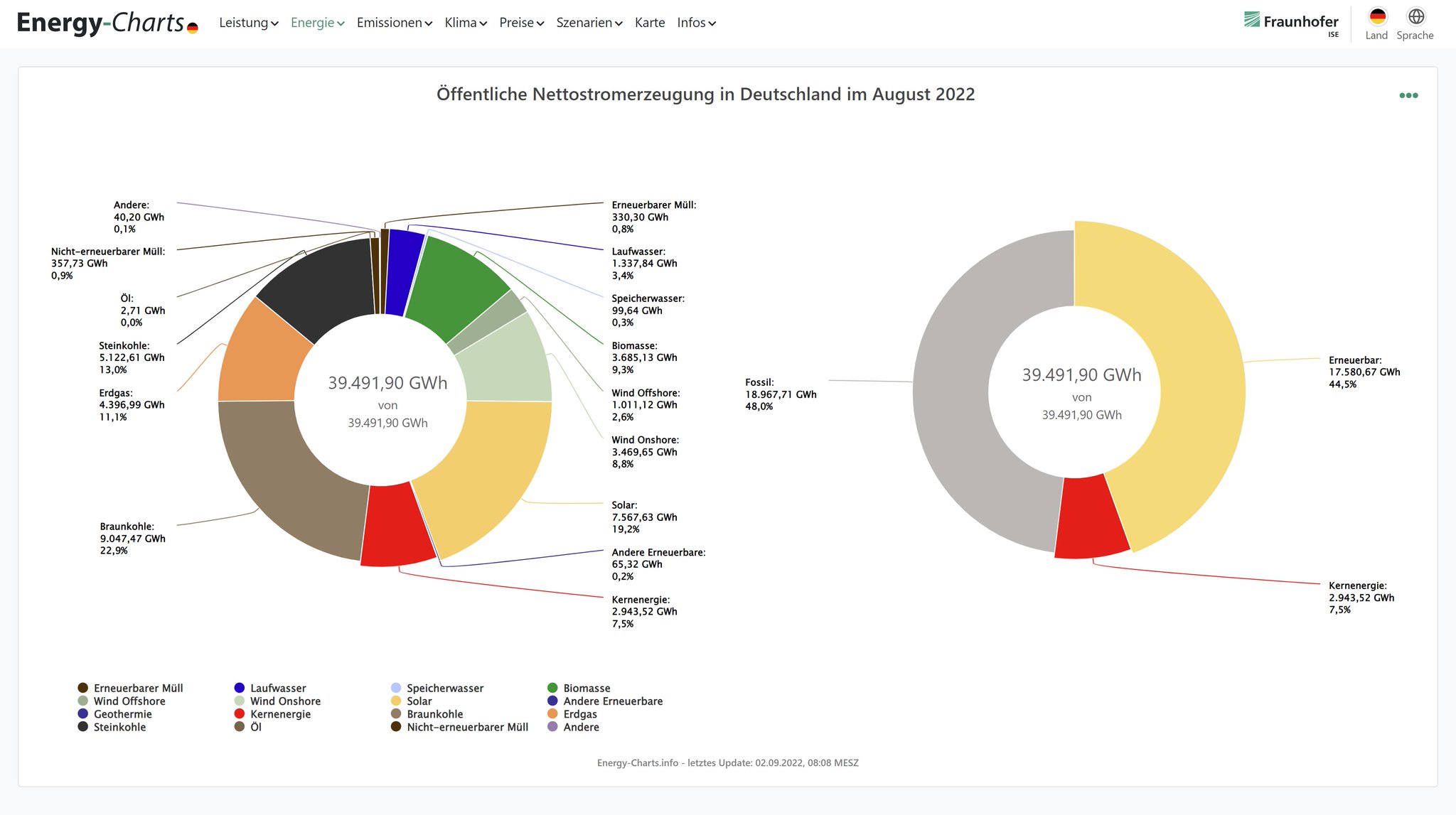The width and height of the screenshot is (1456, 815).
Task: Toggle Braunkohle series in legend
Action: coord(434,714)
